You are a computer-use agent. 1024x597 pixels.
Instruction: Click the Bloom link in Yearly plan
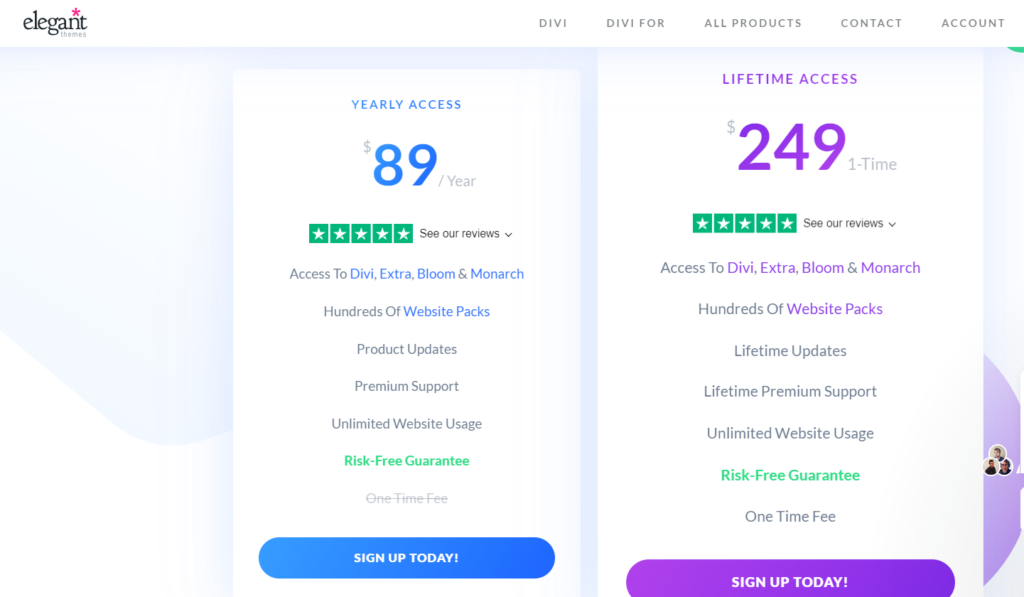click(x=436, y=274)
